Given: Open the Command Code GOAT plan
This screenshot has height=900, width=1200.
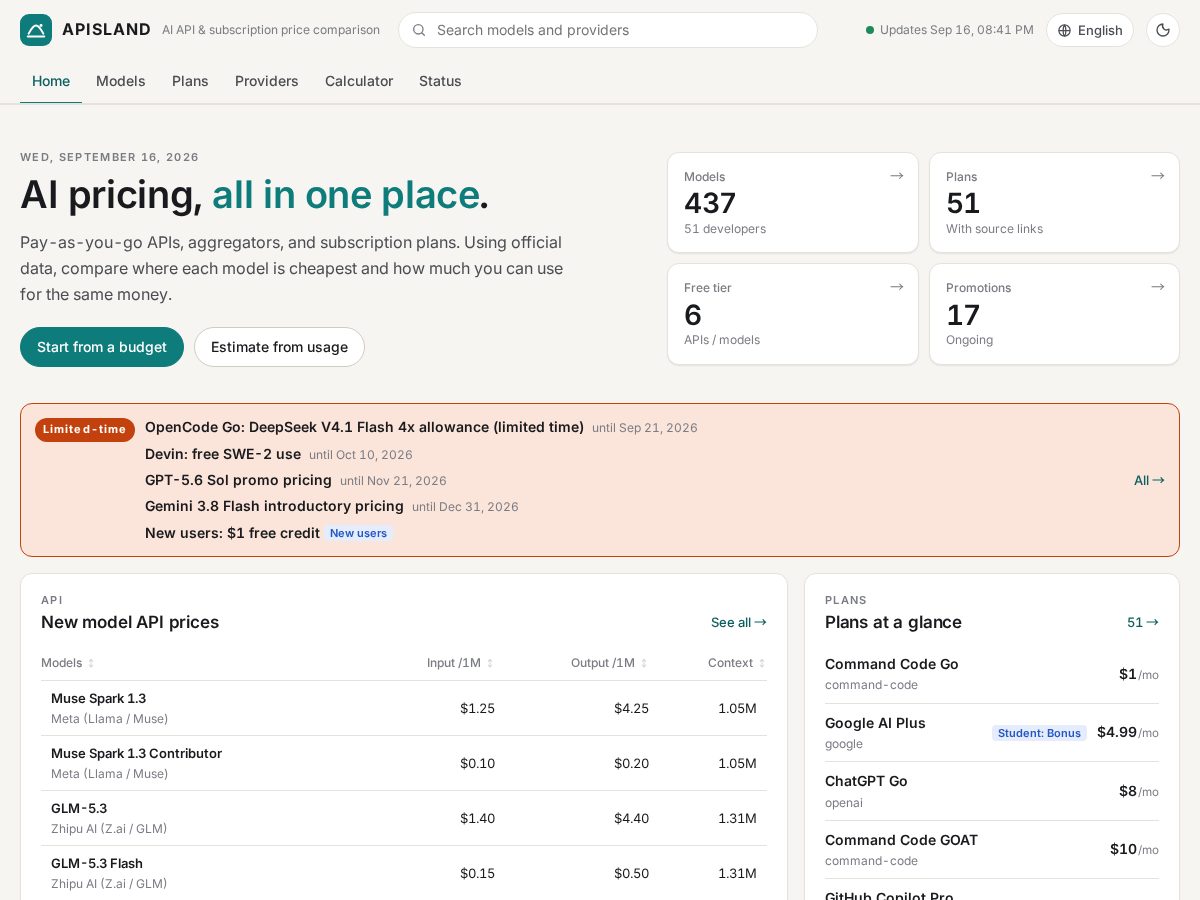Looking at the screenshot, I should coord(992,849).
